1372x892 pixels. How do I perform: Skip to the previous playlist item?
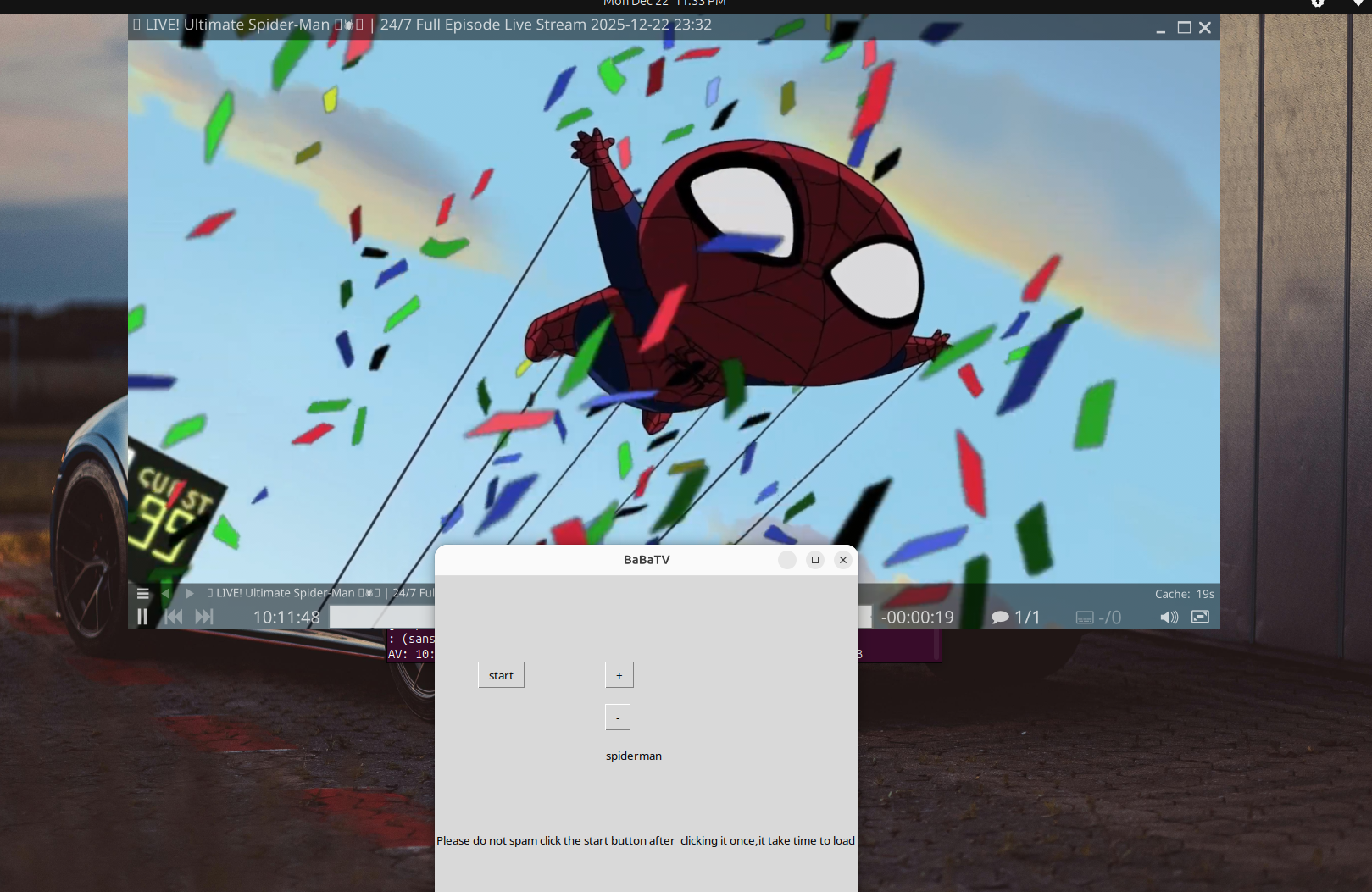click(x=174, y=617)
